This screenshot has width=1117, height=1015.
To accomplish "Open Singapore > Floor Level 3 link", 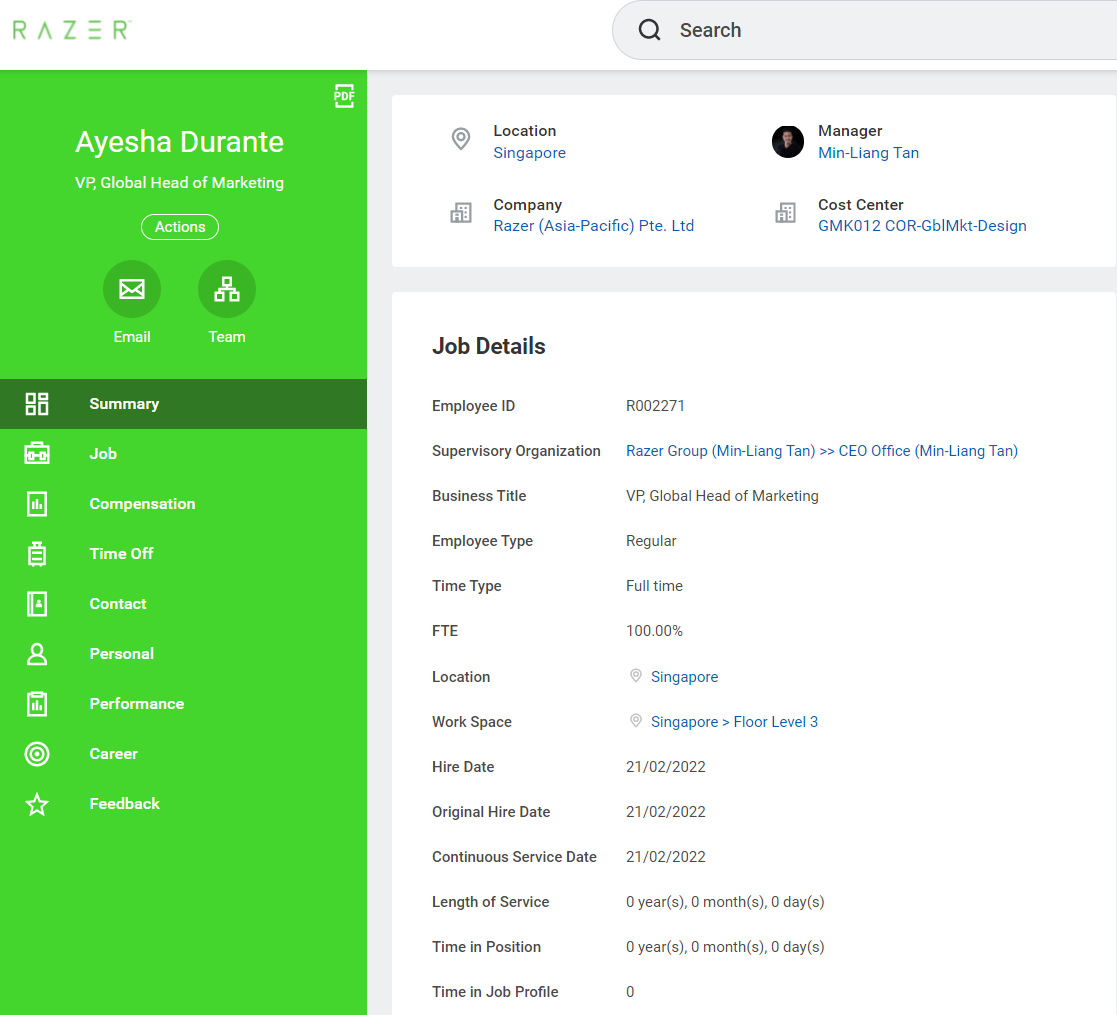I will tap(734, 722).
